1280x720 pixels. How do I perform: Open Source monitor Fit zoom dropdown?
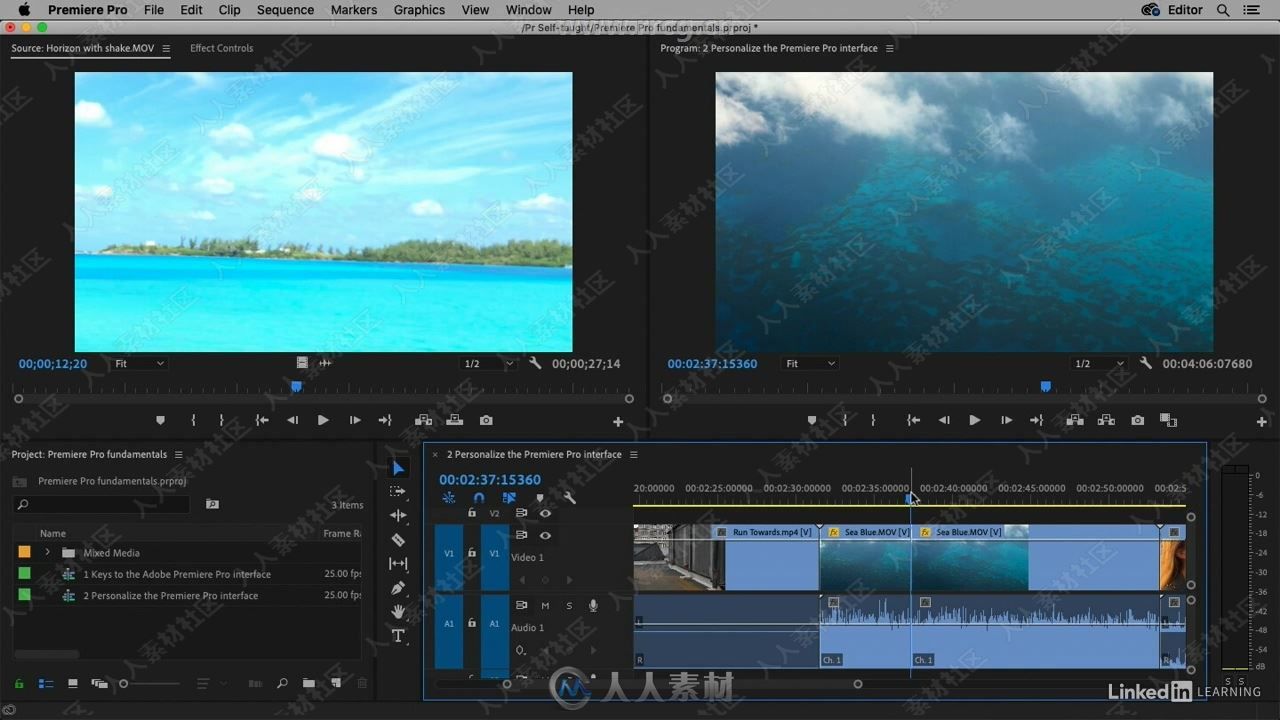tap(138, 364)
